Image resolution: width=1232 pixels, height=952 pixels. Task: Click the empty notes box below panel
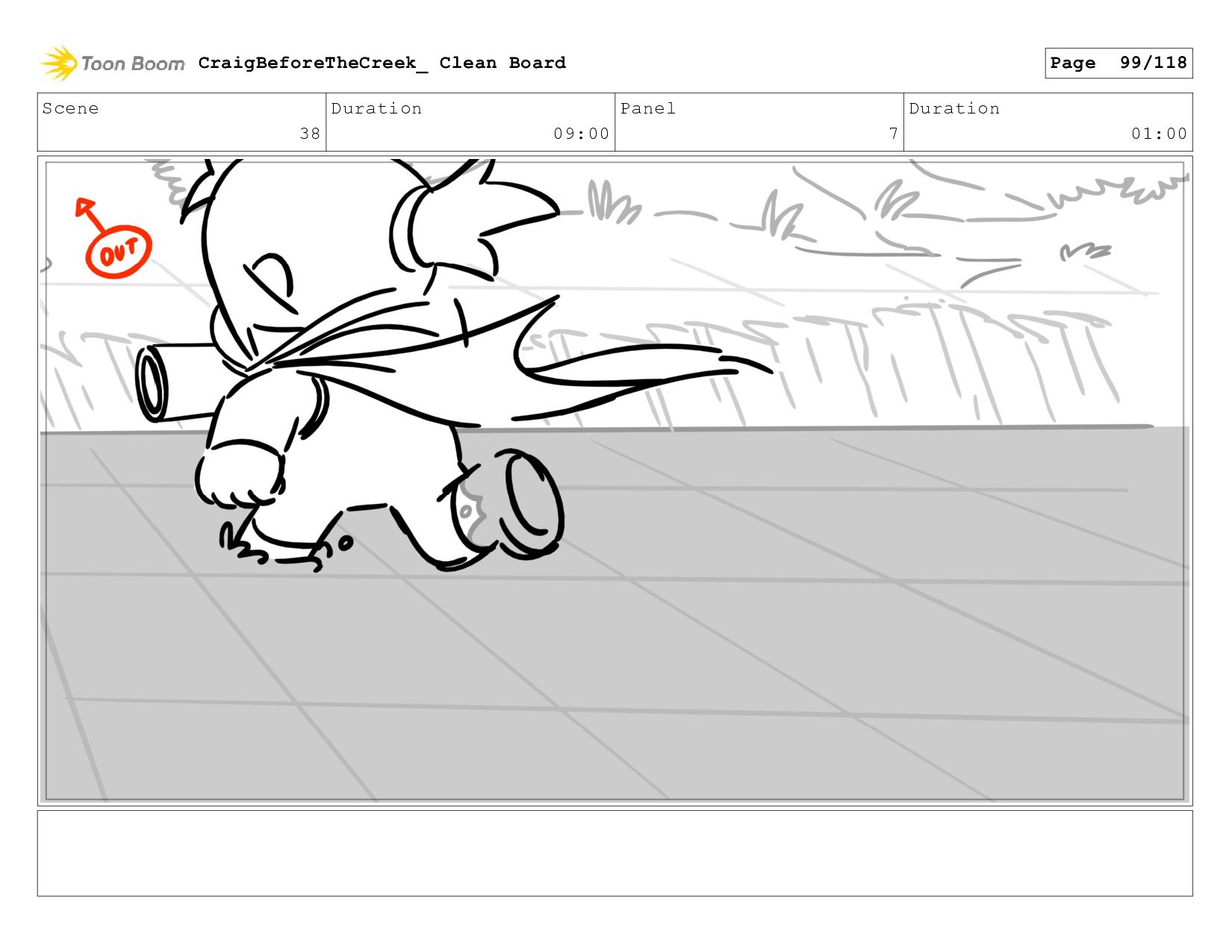pyautogui.click(x=615, y=853)
